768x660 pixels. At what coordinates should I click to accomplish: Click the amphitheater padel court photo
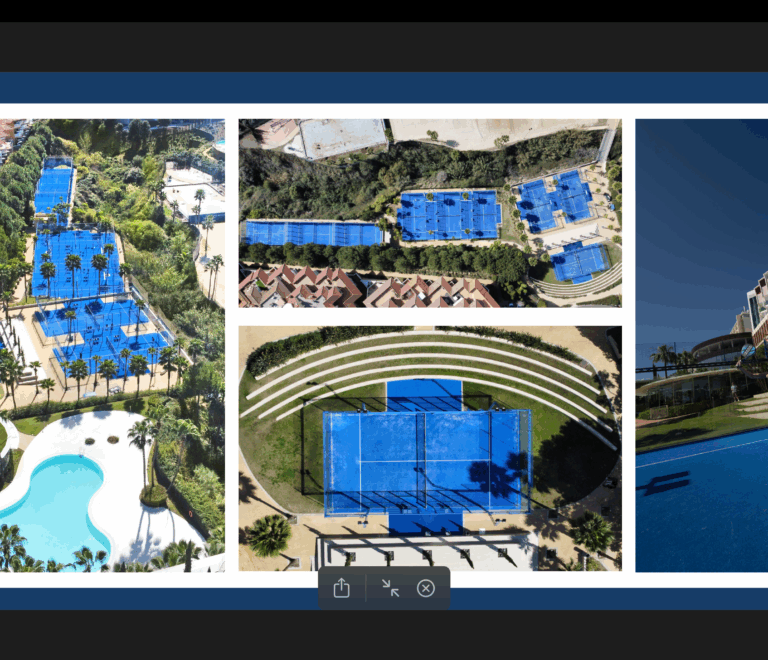coord(430,448)
